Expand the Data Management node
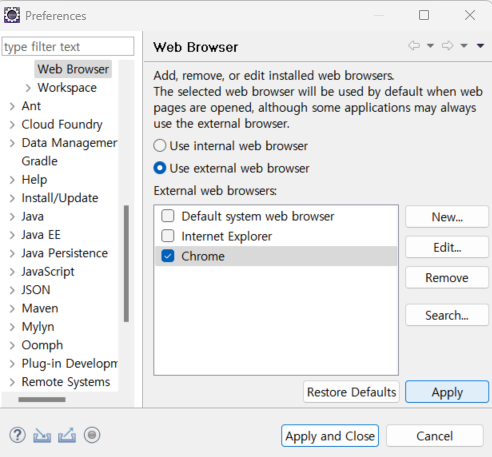492x457 pixels. (x=12, y=143)
